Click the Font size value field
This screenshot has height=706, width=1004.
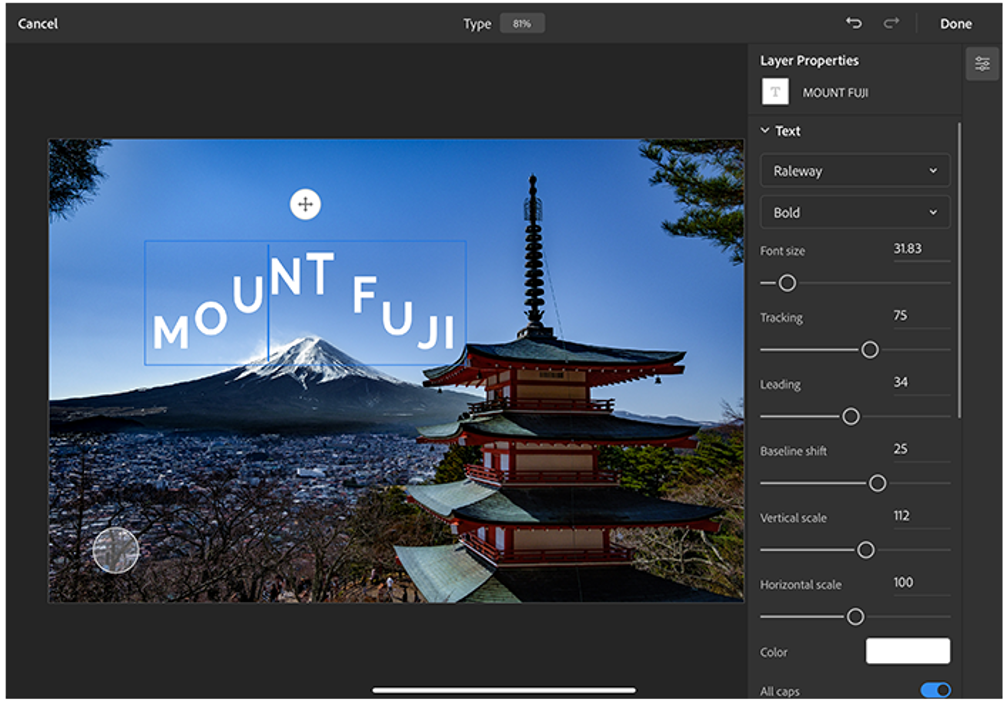tap(920, 249)
